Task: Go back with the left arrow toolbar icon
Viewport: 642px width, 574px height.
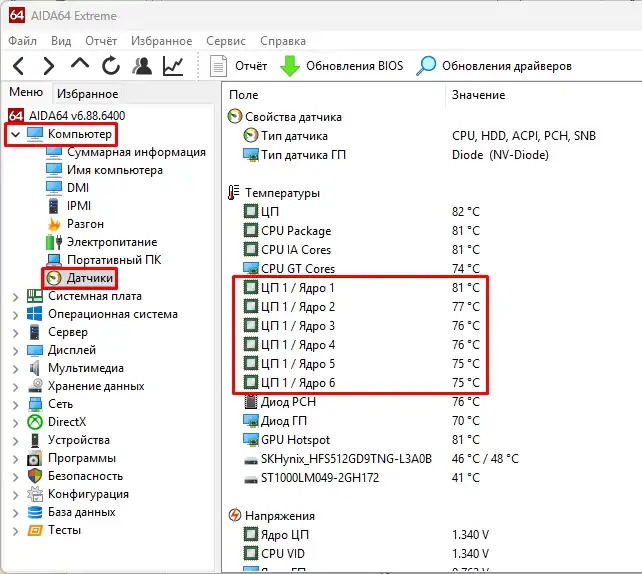Action: [x=18, y=66]
